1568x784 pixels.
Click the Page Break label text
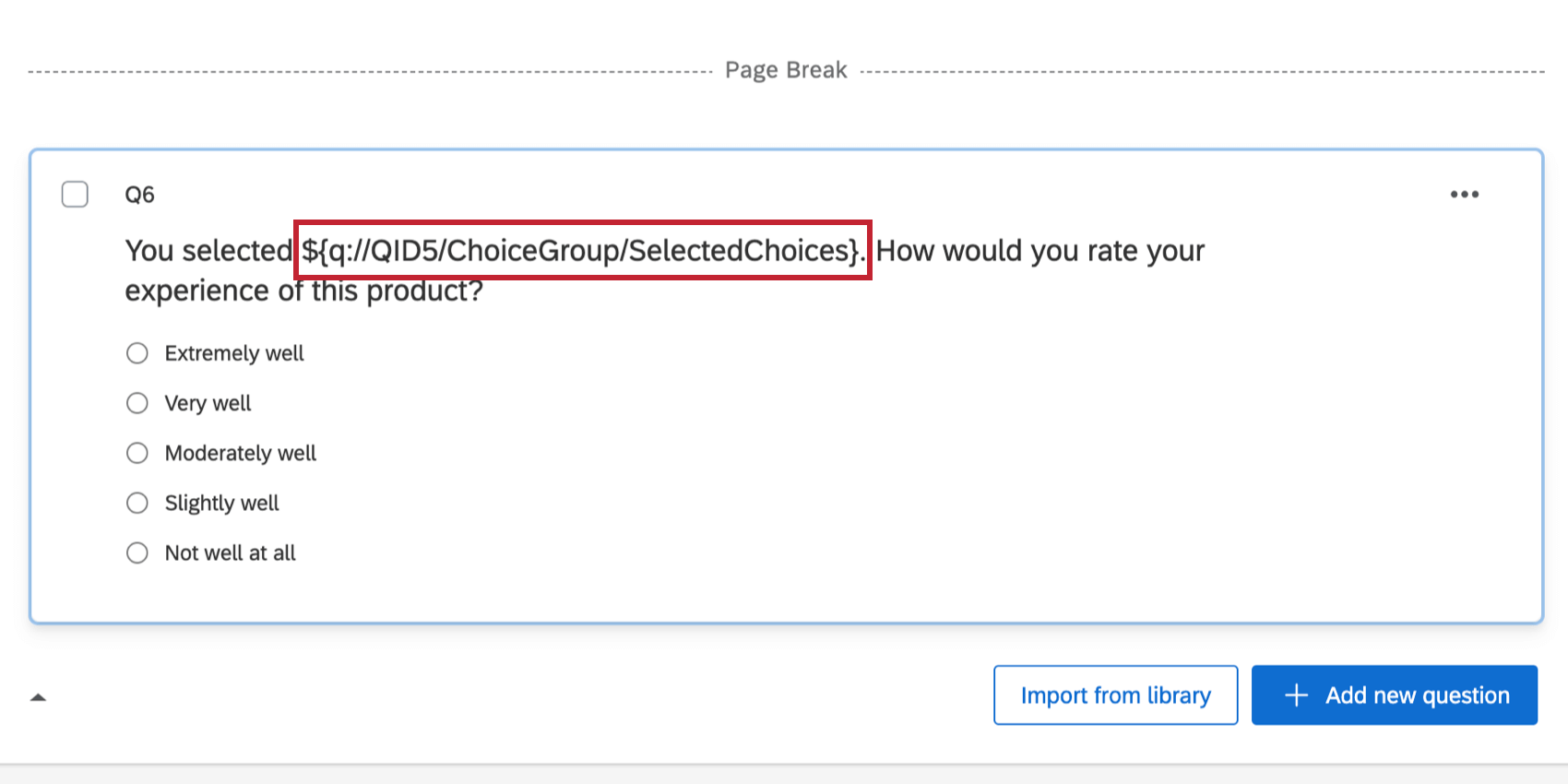click(785, 69)
